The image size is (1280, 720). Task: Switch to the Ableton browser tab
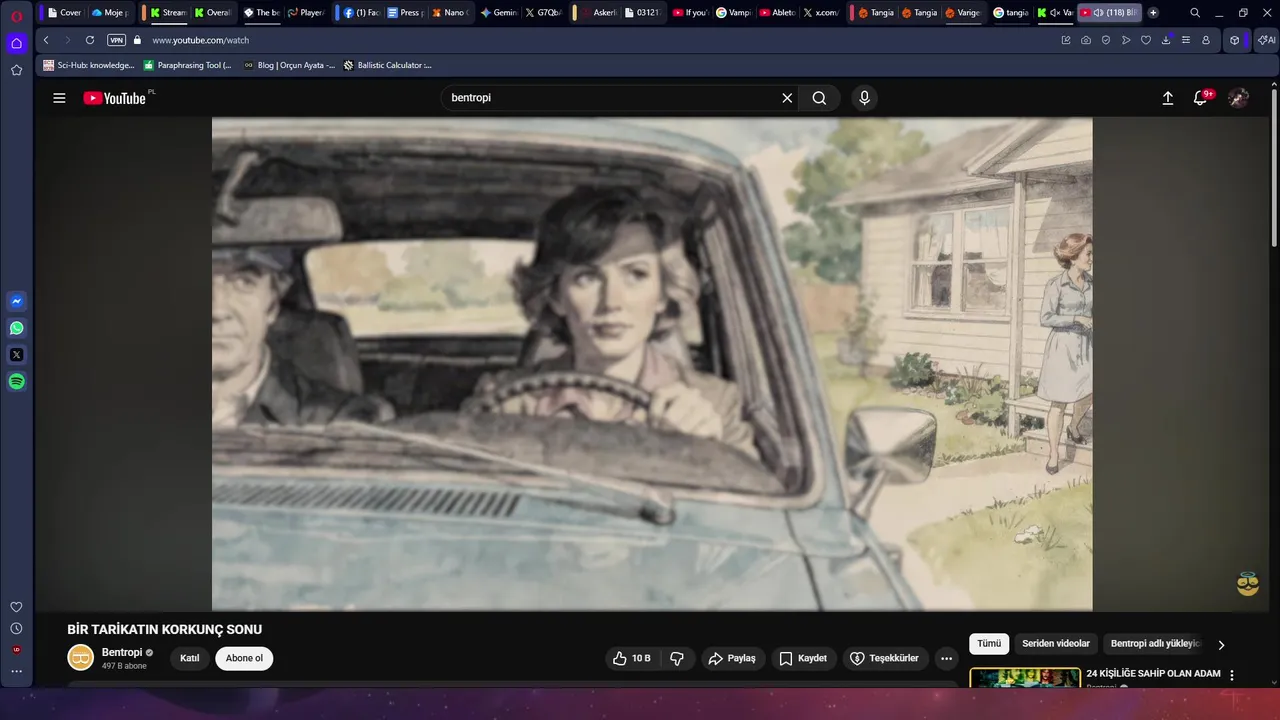(777, 13)
